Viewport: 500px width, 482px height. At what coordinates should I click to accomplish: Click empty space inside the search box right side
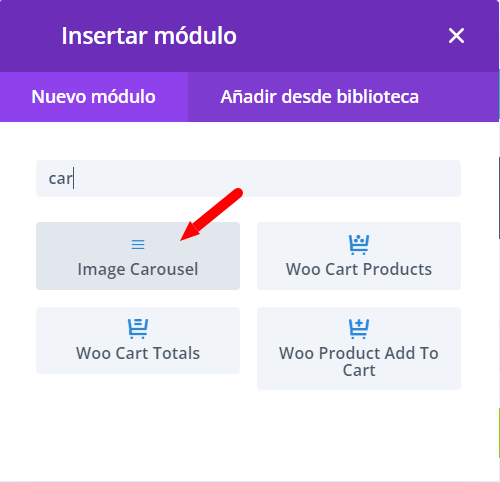coord(333,178)
